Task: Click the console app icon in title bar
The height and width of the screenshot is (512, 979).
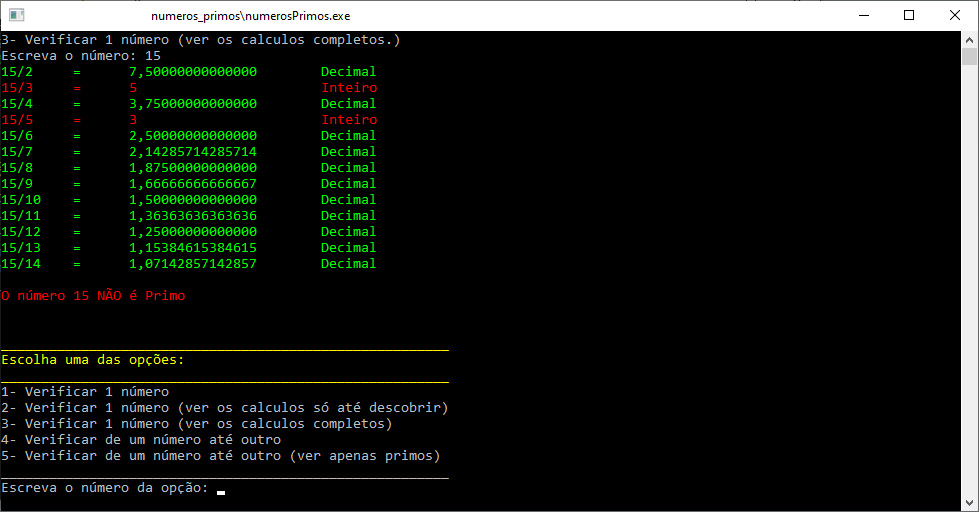Action: pyautogui.click(x=17, y=15)
